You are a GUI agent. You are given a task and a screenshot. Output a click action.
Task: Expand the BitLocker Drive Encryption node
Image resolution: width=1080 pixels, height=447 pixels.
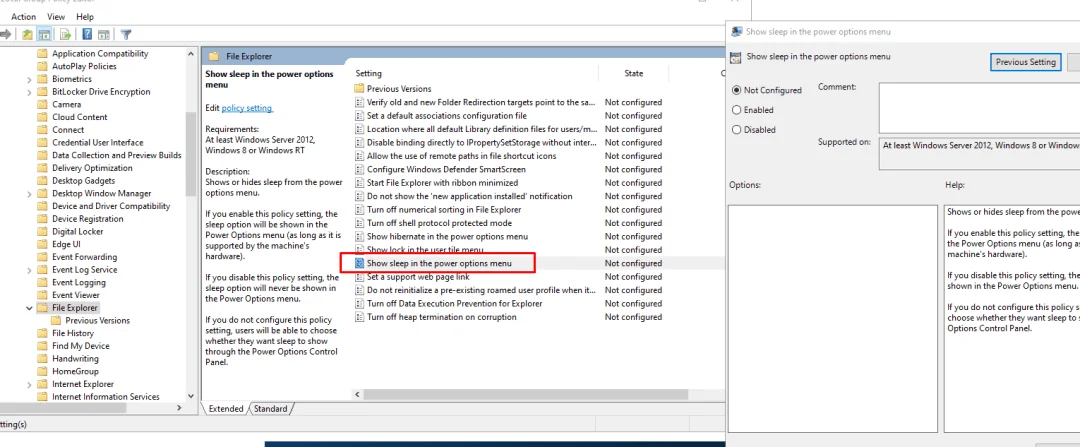click(29, 92)
